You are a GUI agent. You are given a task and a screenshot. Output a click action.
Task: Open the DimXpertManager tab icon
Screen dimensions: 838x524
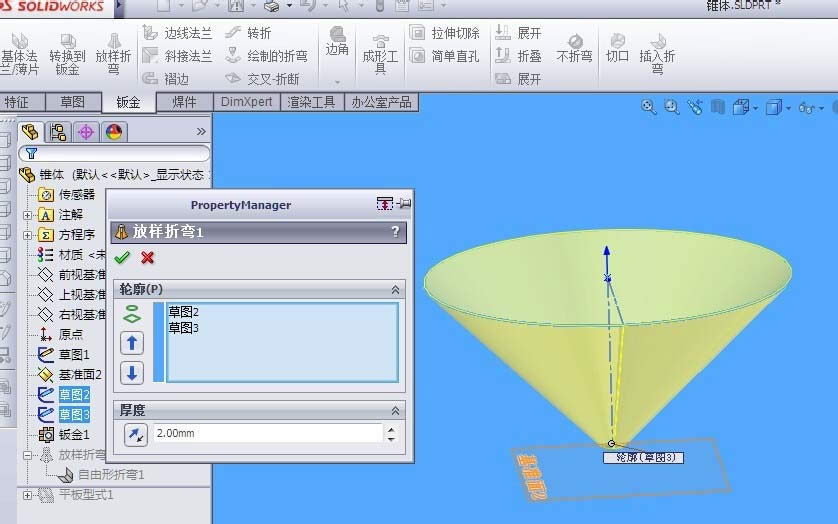tap(86, 132)
